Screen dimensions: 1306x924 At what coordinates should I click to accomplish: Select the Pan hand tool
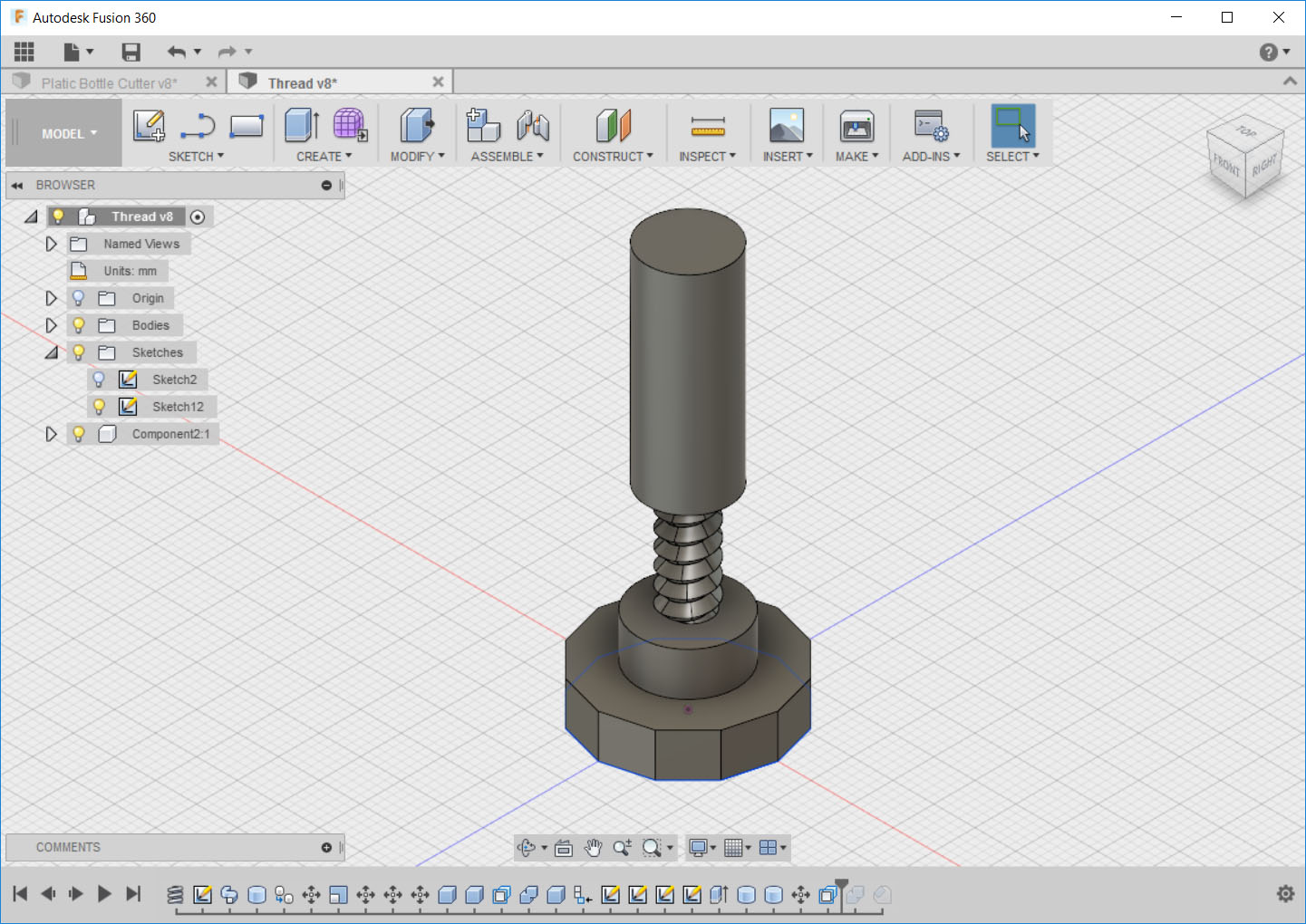(593, 848)
